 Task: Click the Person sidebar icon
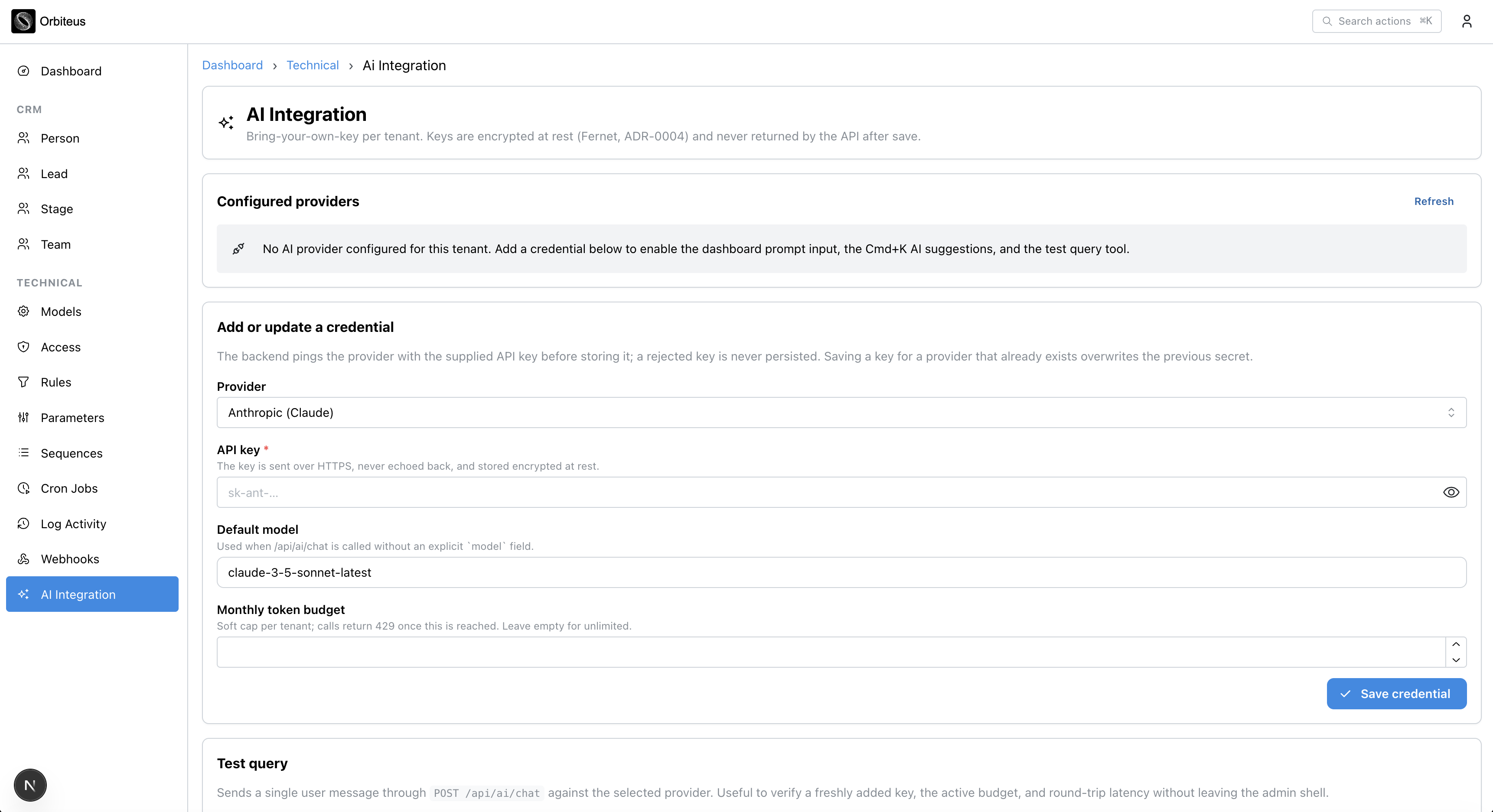24,138
